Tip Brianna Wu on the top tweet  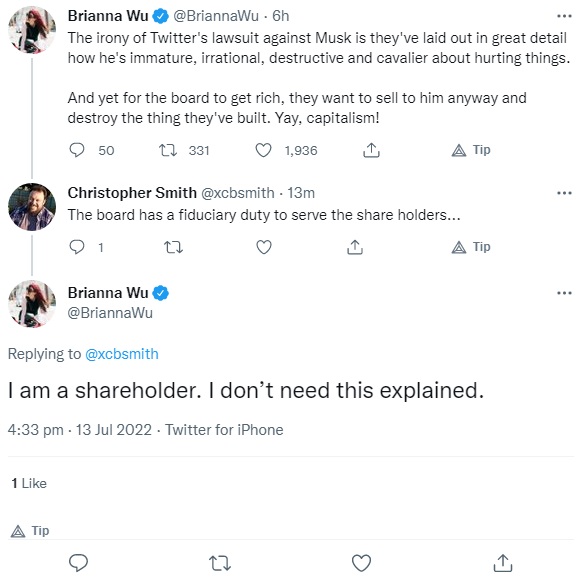pyautogui.click(x=471, y=150)
